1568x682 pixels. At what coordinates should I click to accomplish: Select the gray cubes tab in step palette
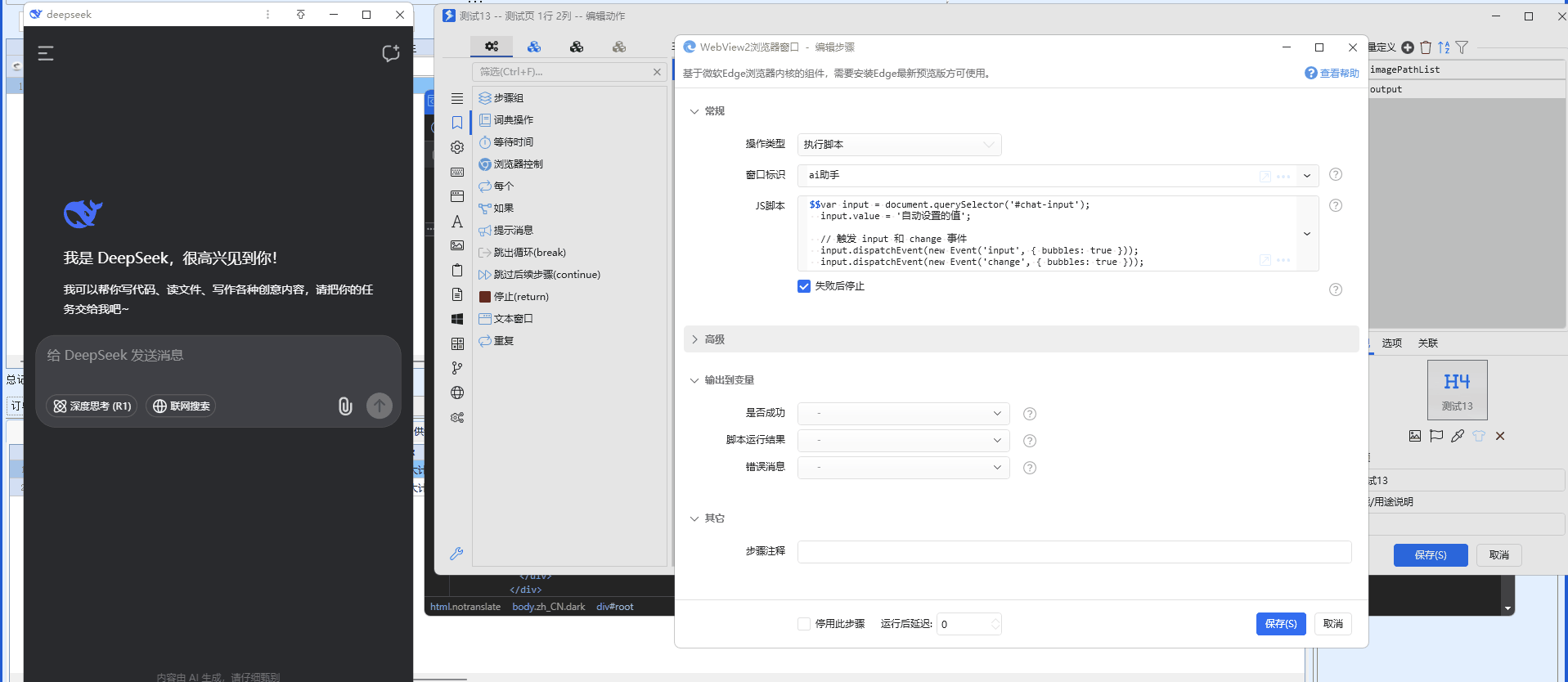click(x=619, y=47)
